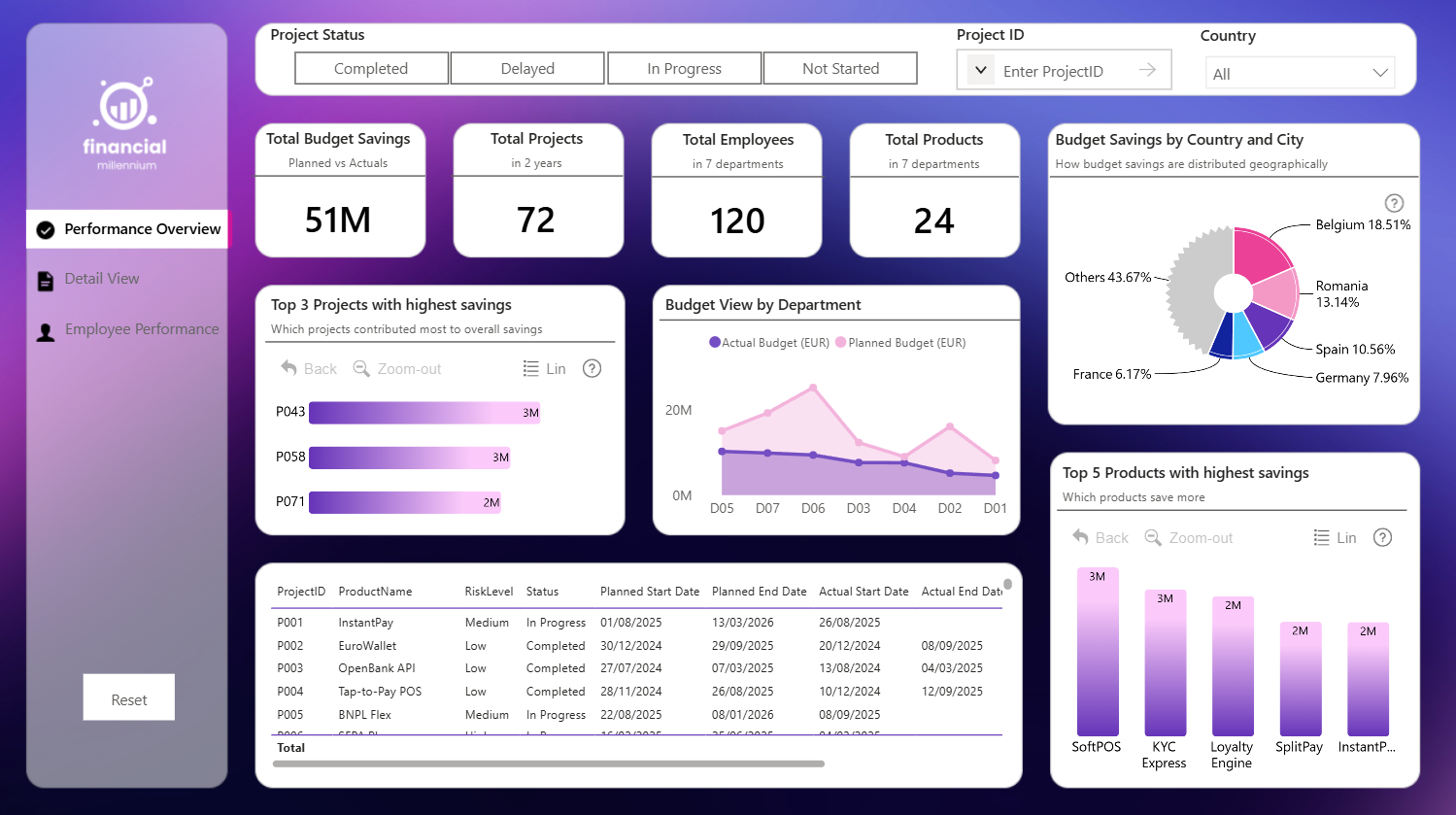Image resolution: width=1456 pixels, height=815 pixels.
Task: Open the Country dropdown showing All
Action: click(x=1301, y=73)
